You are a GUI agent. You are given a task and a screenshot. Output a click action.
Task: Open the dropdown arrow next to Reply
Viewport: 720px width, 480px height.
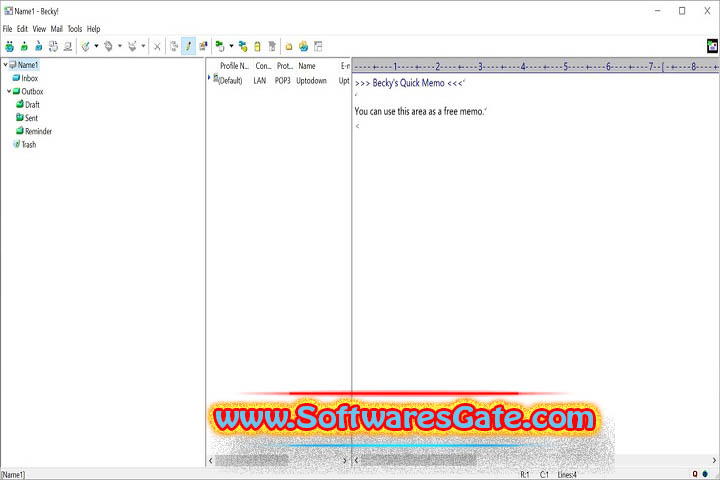120,46
